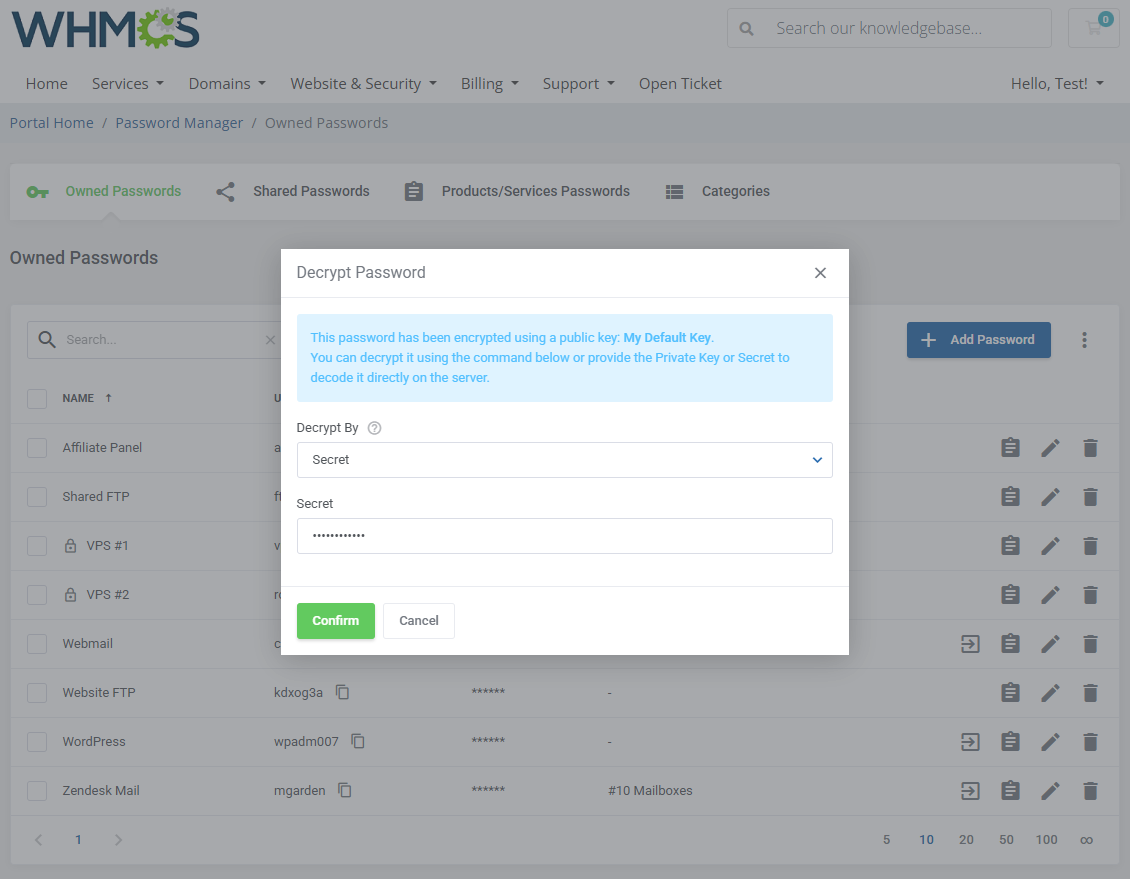Copy the wpadm007 username

[358, 742]
